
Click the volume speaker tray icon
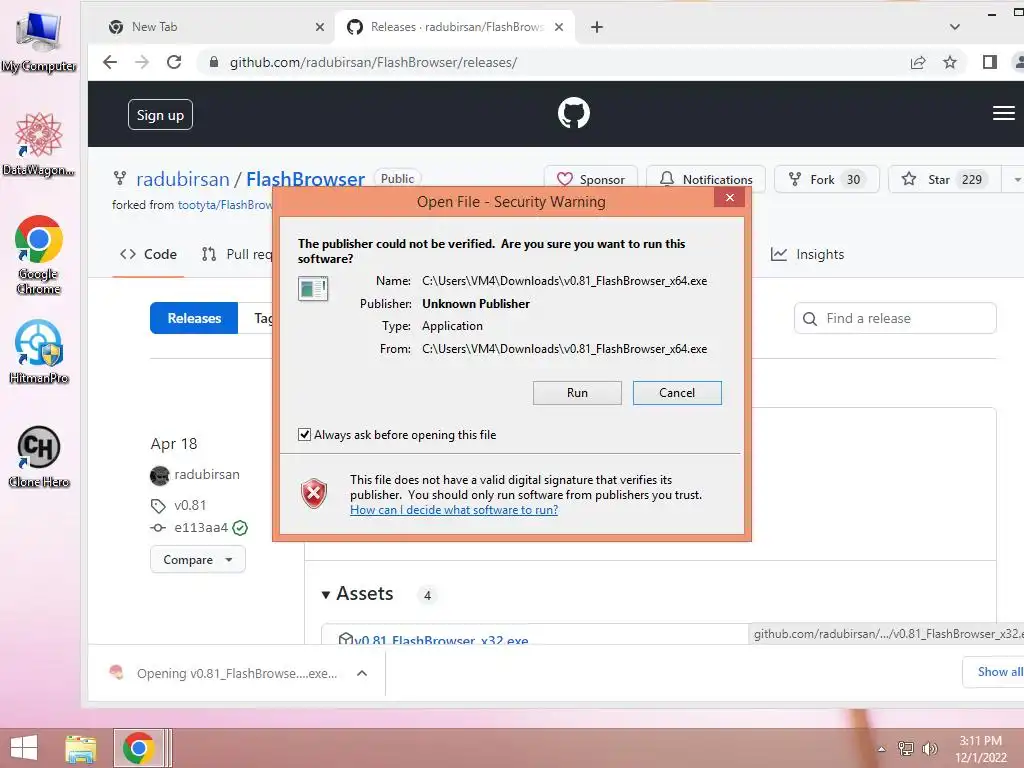click(929, 748)
